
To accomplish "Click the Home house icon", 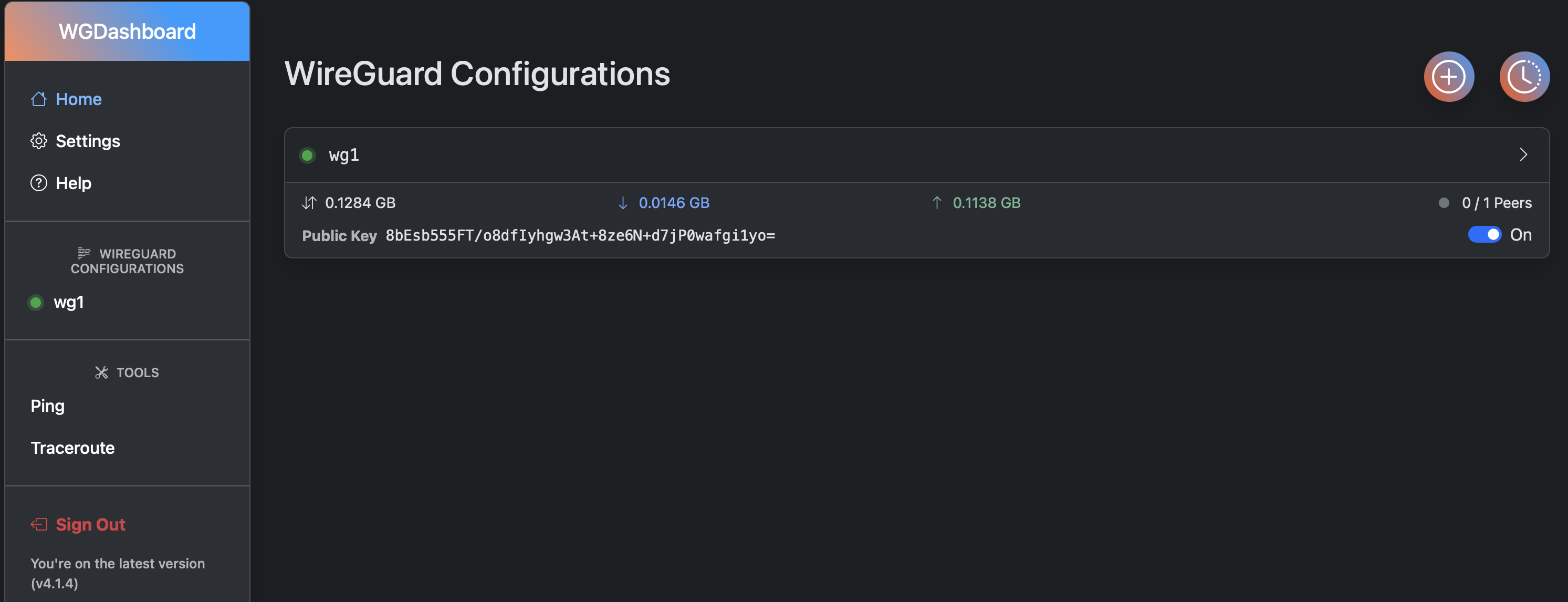I will click(39, 99).
